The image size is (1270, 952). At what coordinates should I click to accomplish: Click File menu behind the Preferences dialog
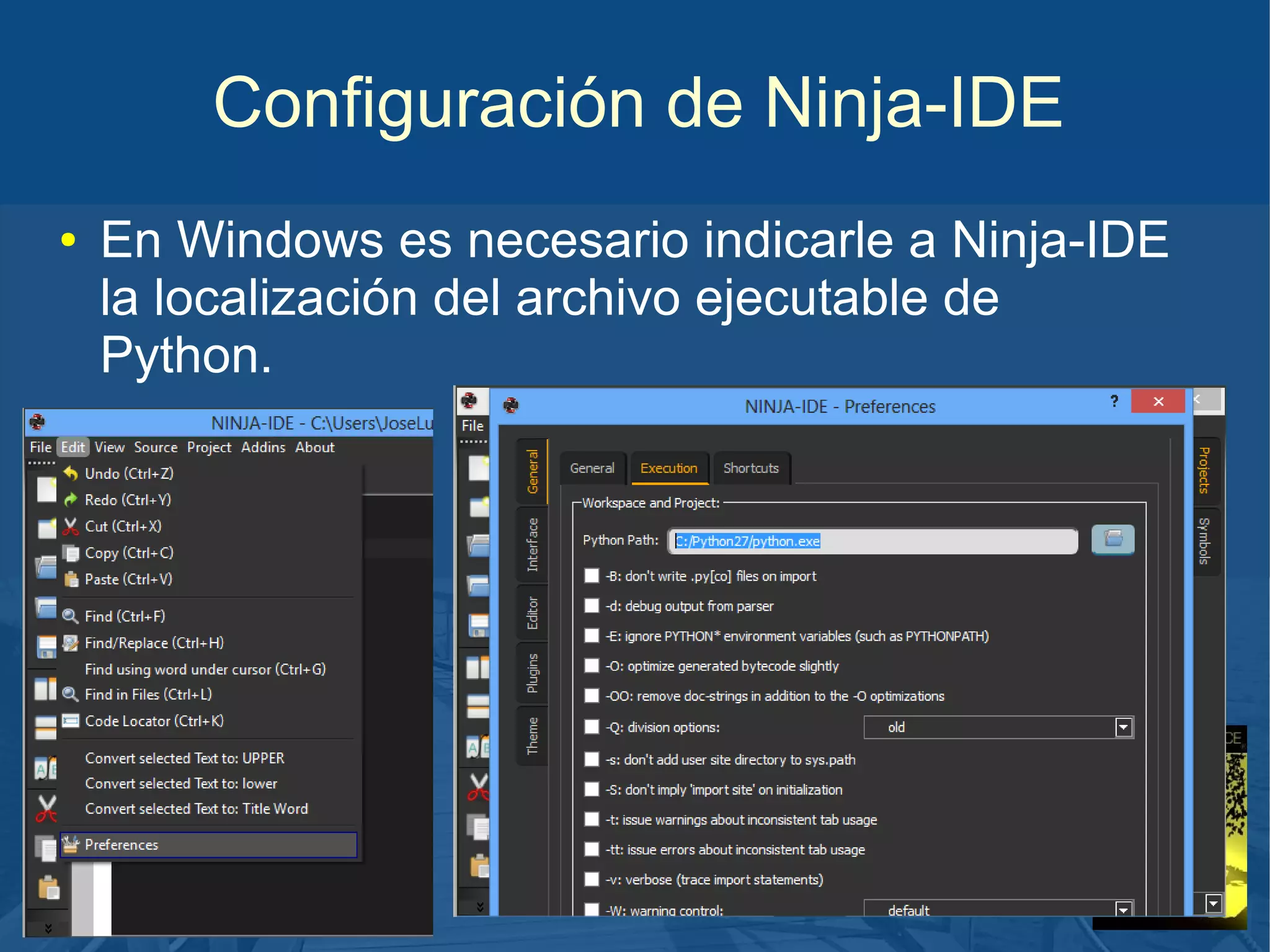473,425
